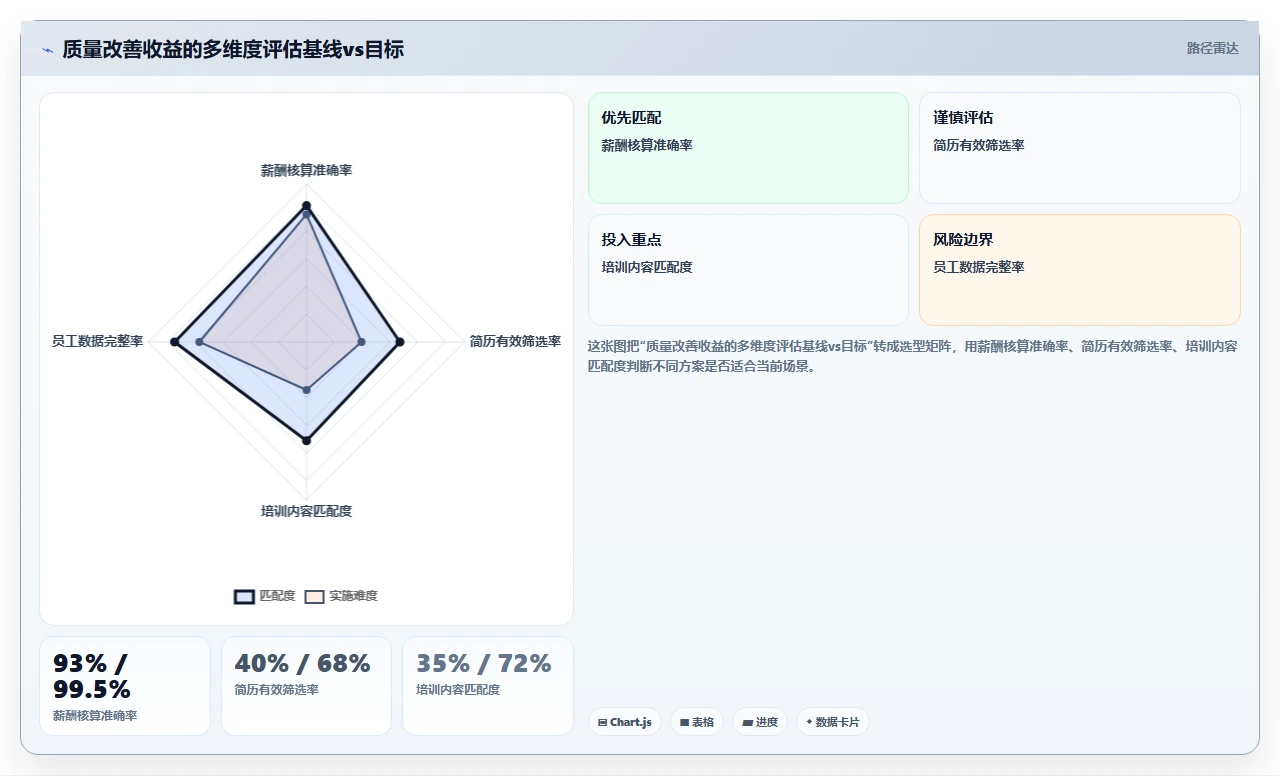Select the 表格 tag chip
Image resolution: width=1280 pixels, height=776 pixels.
pyautogui.click(x=697, y=722)
